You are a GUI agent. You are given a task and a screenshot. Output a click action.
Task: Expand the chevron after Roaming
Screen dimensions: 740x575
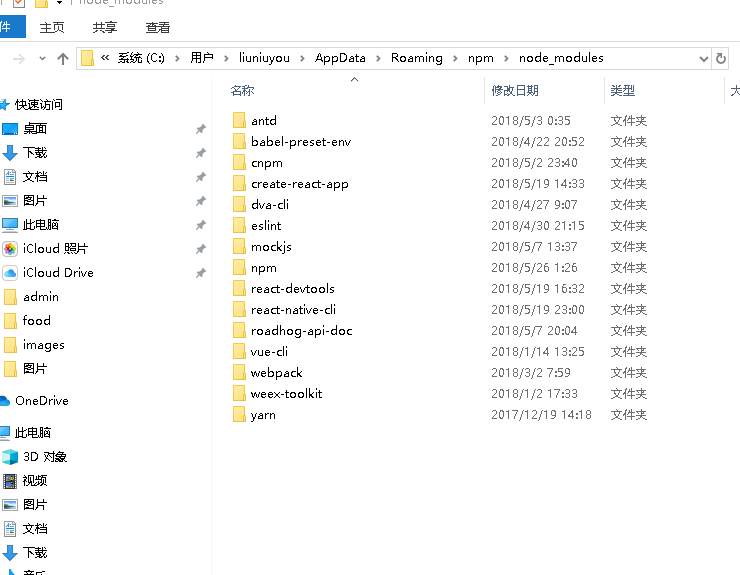click(x=455, y=58)
